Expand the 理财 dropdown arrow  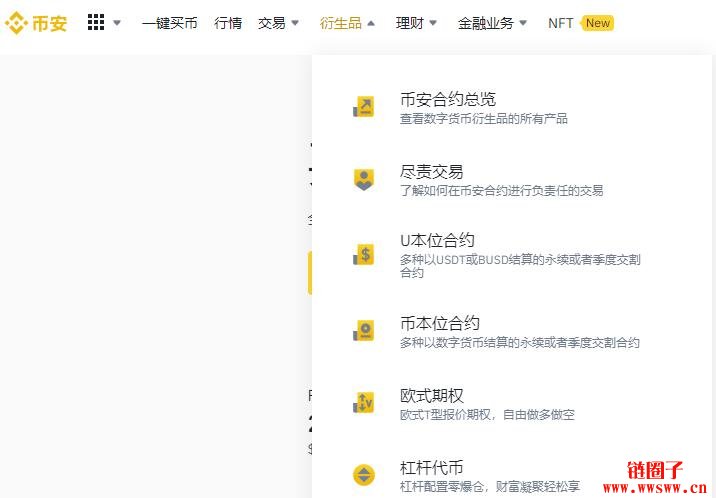pyautogui.click(x=433, y=23)
